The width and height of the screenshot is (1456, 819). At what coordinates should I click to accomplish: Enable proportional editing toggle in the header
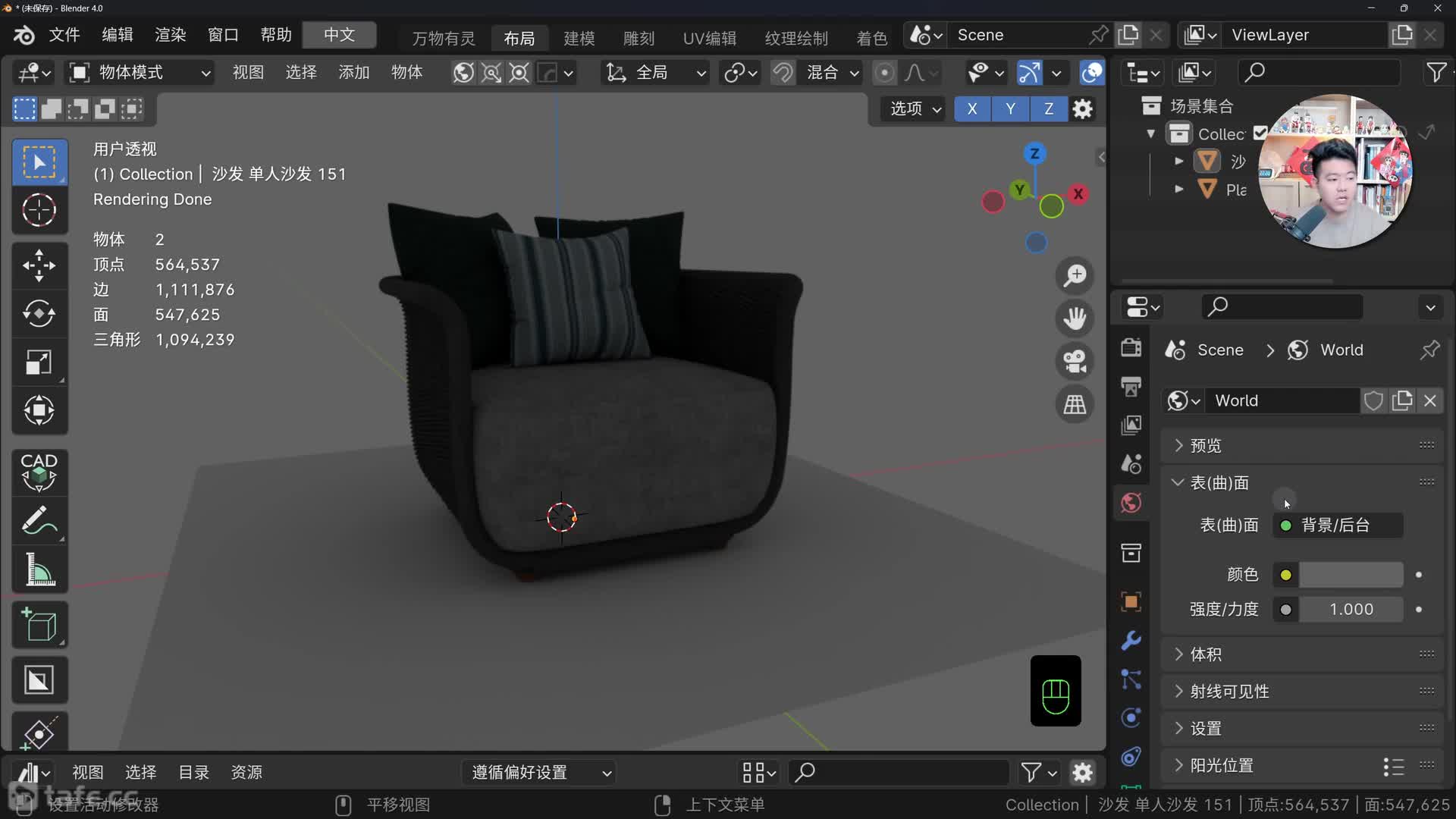tap(883, 72)
